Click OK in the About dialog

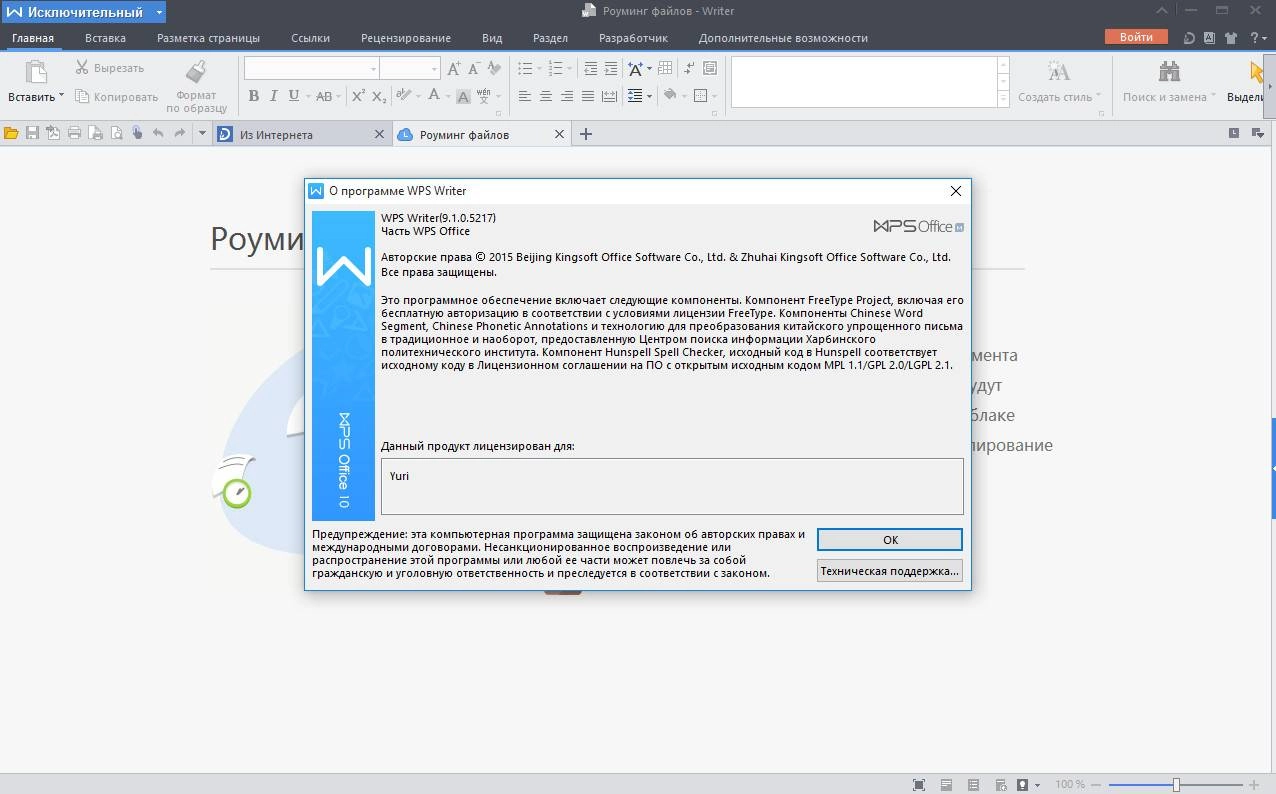click(x=890, y=540)
